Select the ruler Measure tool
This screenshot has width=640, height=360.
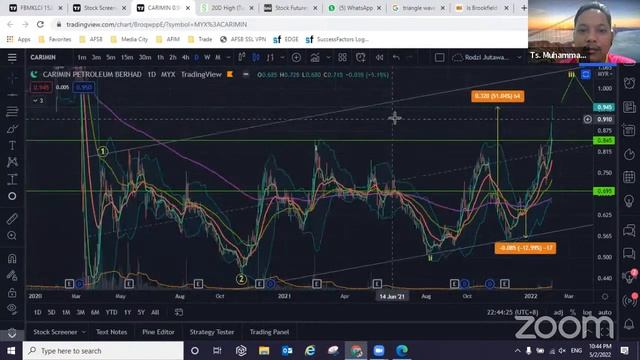coord(12,219)
